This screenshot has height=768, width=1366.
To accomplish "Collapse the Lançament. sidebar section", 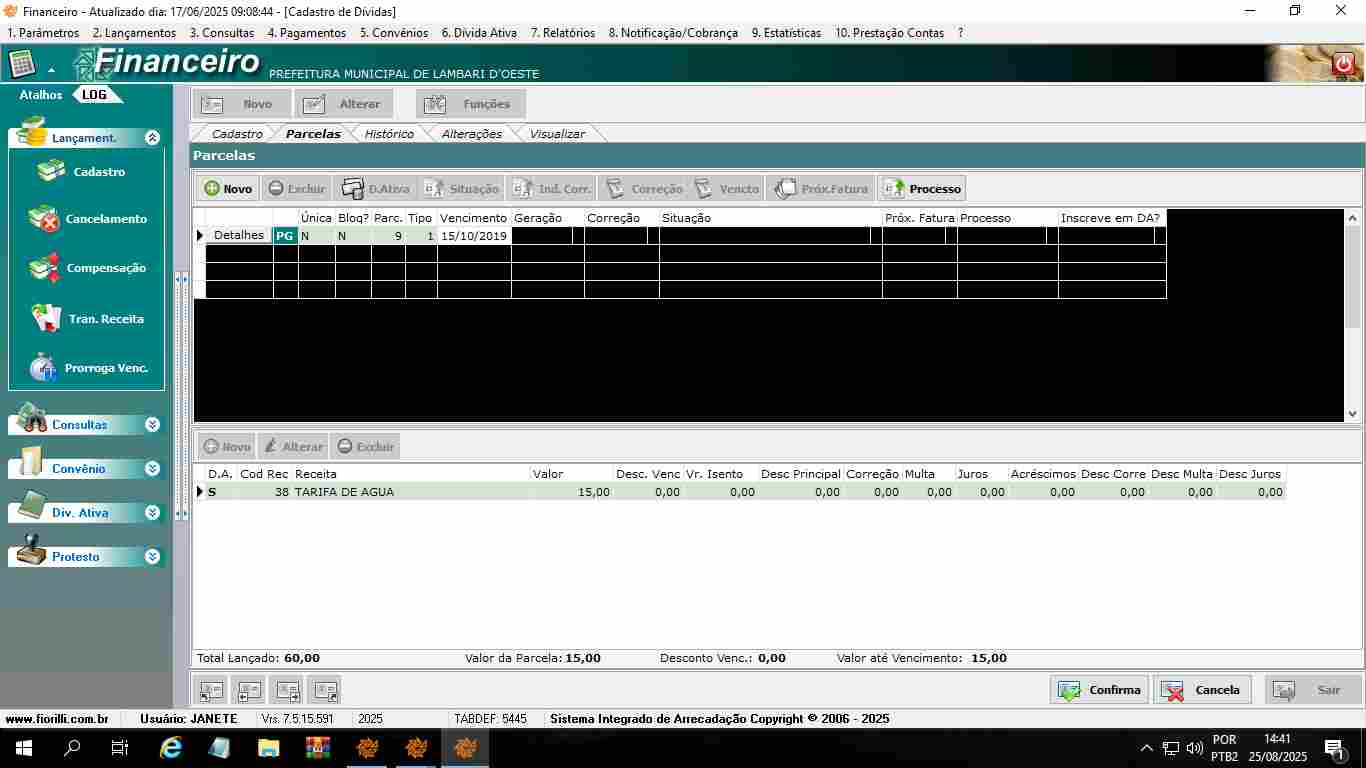I will pos(152,138).
